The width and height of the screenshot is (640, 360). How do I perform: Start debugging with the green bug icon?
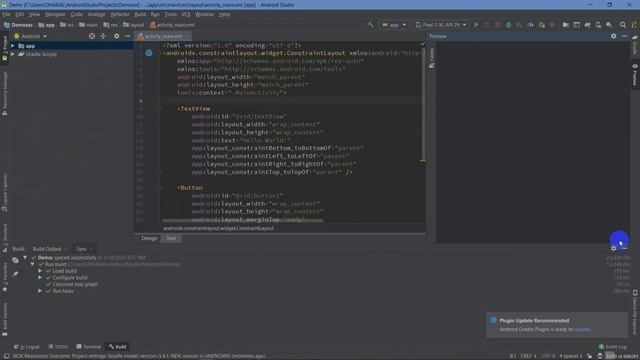[x=509, y=25]
